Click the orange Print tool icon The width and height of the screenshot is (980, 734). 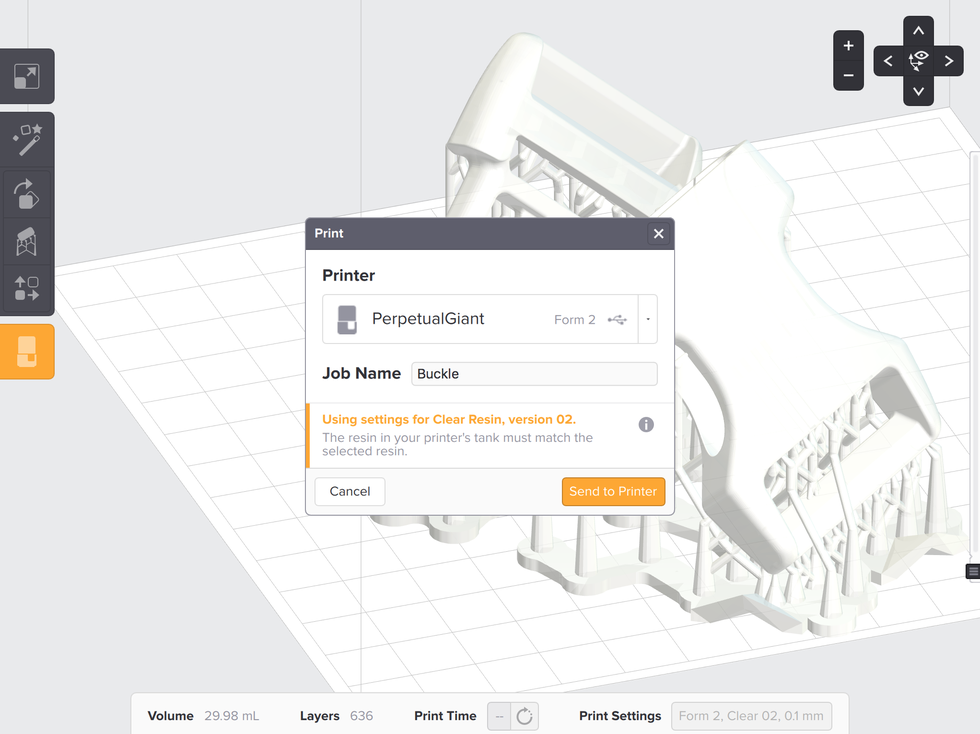tap(26, 351)
